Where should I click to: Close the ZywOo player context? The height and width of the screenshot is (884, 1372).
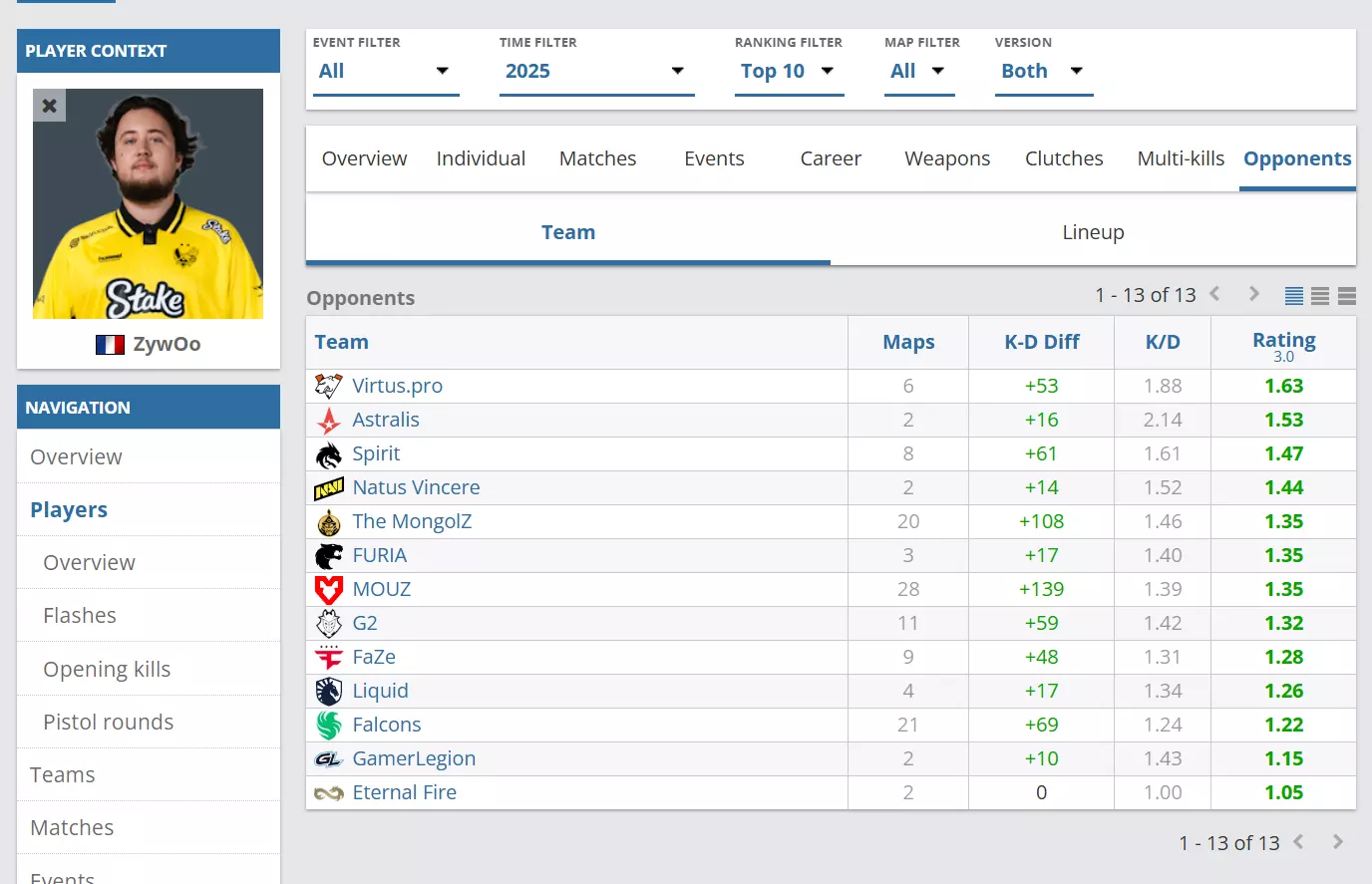pyautogui.click(x=49, y=106)
